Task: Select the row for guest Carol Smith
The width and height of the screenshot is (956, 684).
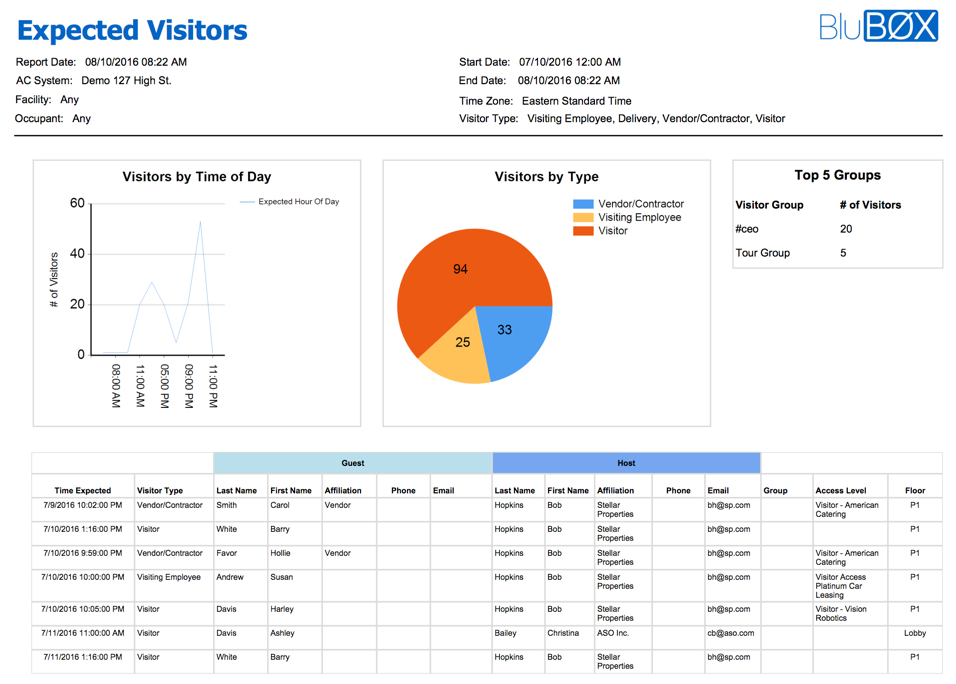Action: coord(280,505)
